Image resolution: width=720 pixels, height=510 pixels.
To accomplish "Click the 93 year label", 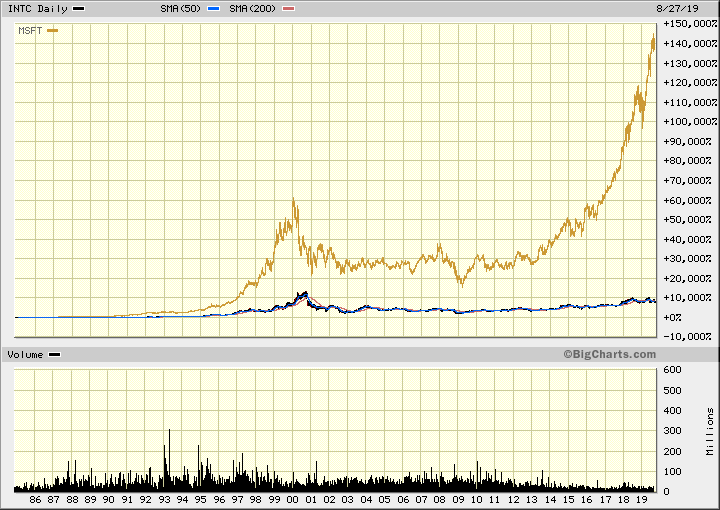I will click(164, 500).
